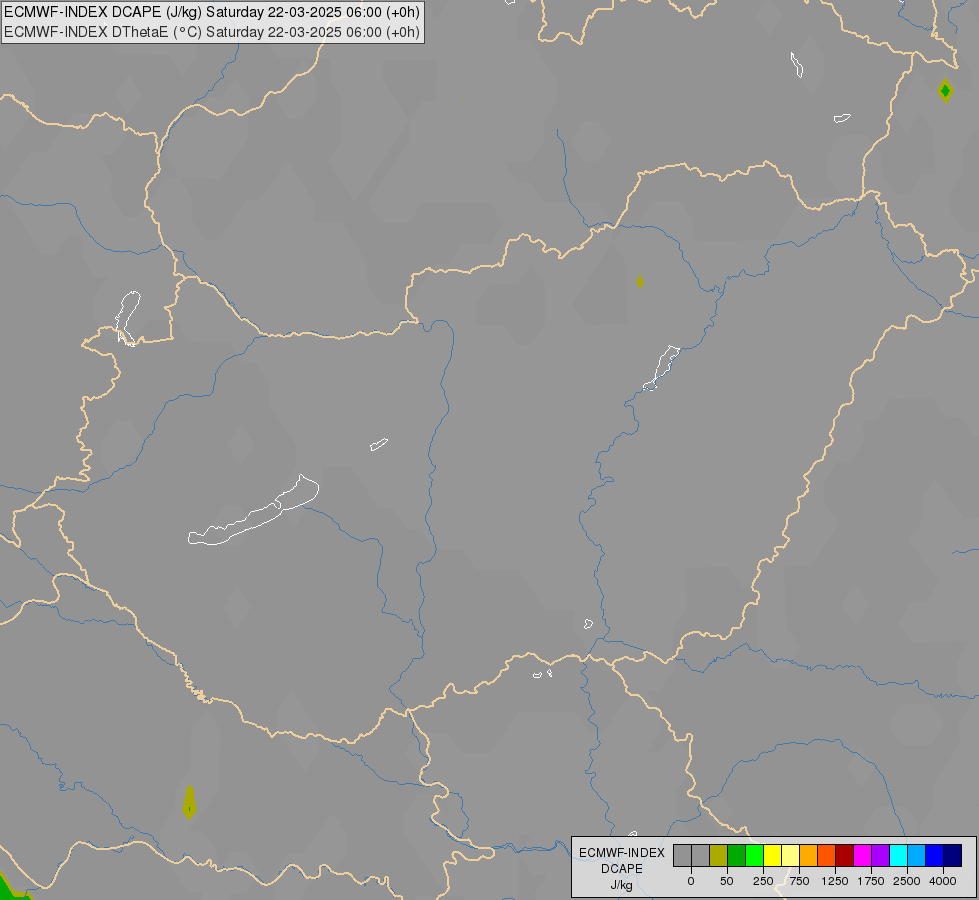979x900 pixels.
Task: Click the Lake Neusiedl outline at western border
Action: 127,318
